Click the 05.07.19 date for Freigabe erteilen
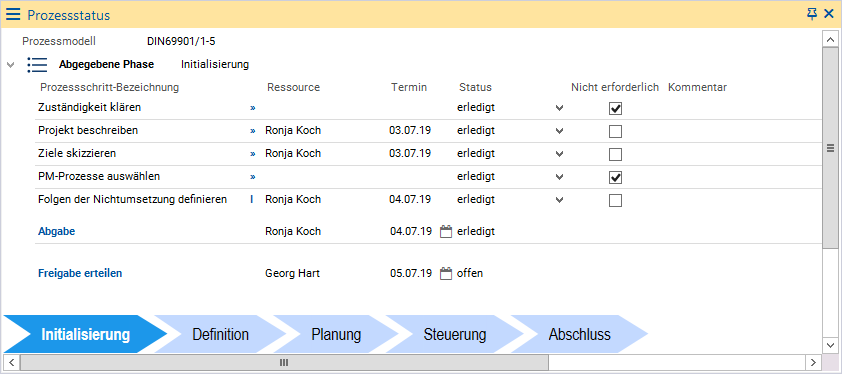This screenshot has height=374, width=842. [411, 274]
